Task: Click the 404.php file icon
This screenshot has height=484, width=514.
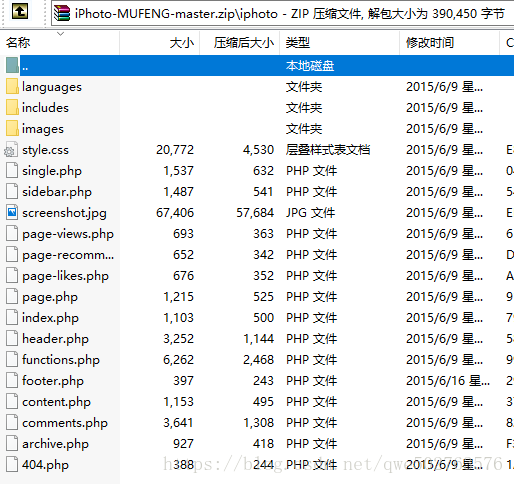Action: click(12, 464)
